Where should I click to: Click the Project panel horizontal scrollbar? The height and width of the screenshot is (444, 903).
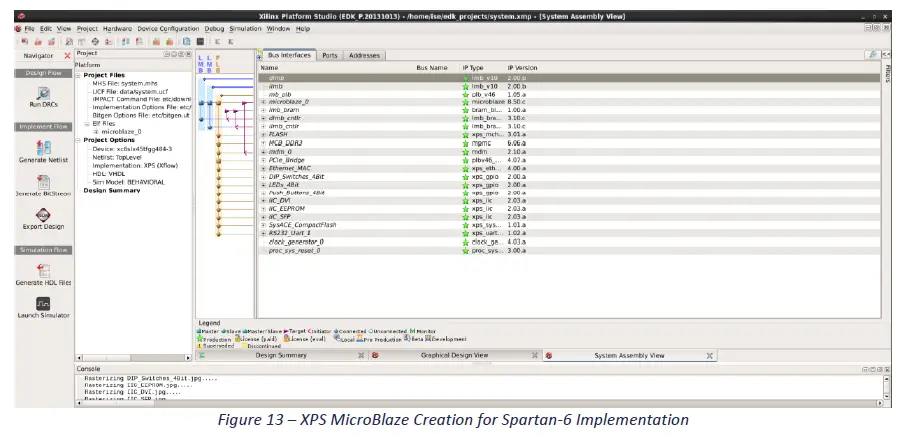(134, 358)
